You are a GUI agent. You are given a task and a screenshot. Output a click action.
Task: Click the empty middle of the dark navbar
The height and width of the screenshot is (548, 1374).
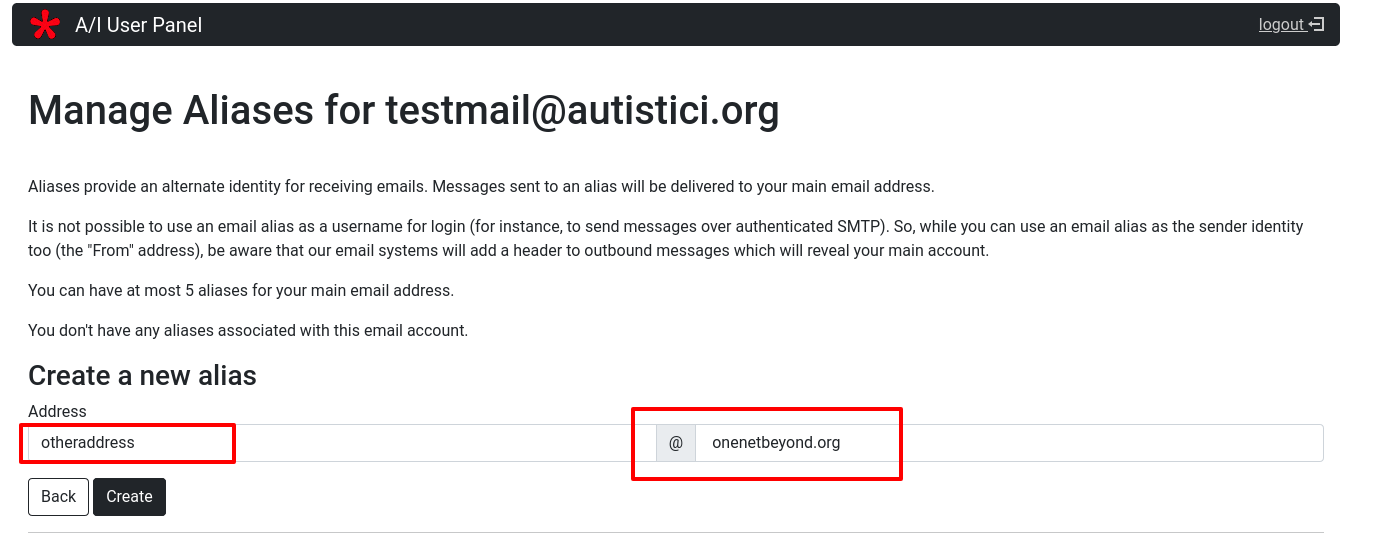pos(700,25)
